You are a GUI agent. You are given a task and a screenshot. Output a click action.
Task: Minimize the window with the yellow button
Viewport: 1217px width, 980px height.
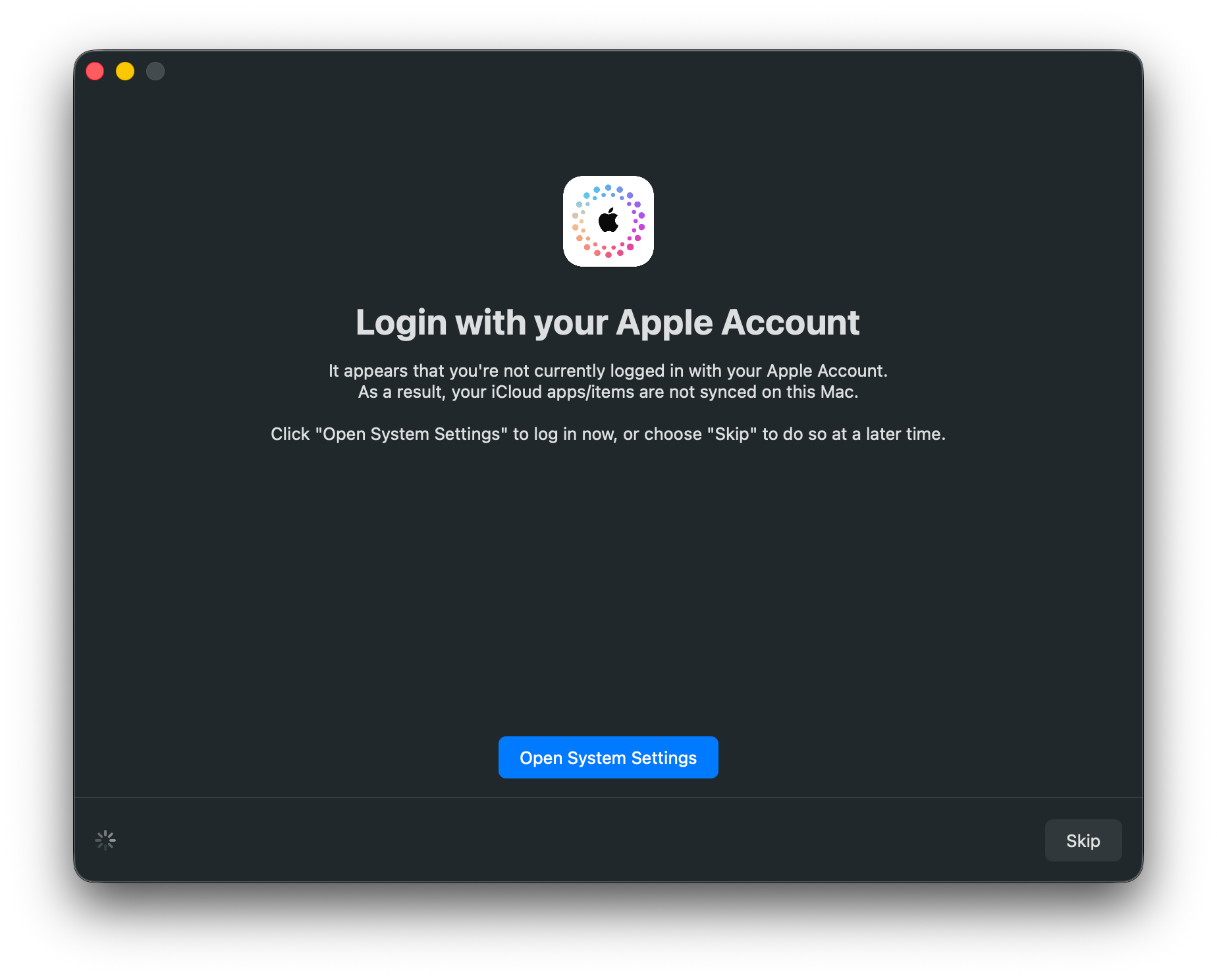point(125,71)
